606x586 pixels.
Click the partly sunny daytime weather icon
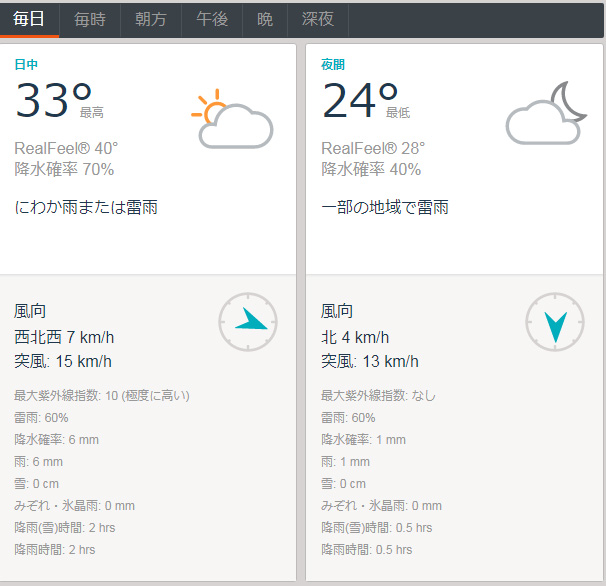(x=232, y=120)
